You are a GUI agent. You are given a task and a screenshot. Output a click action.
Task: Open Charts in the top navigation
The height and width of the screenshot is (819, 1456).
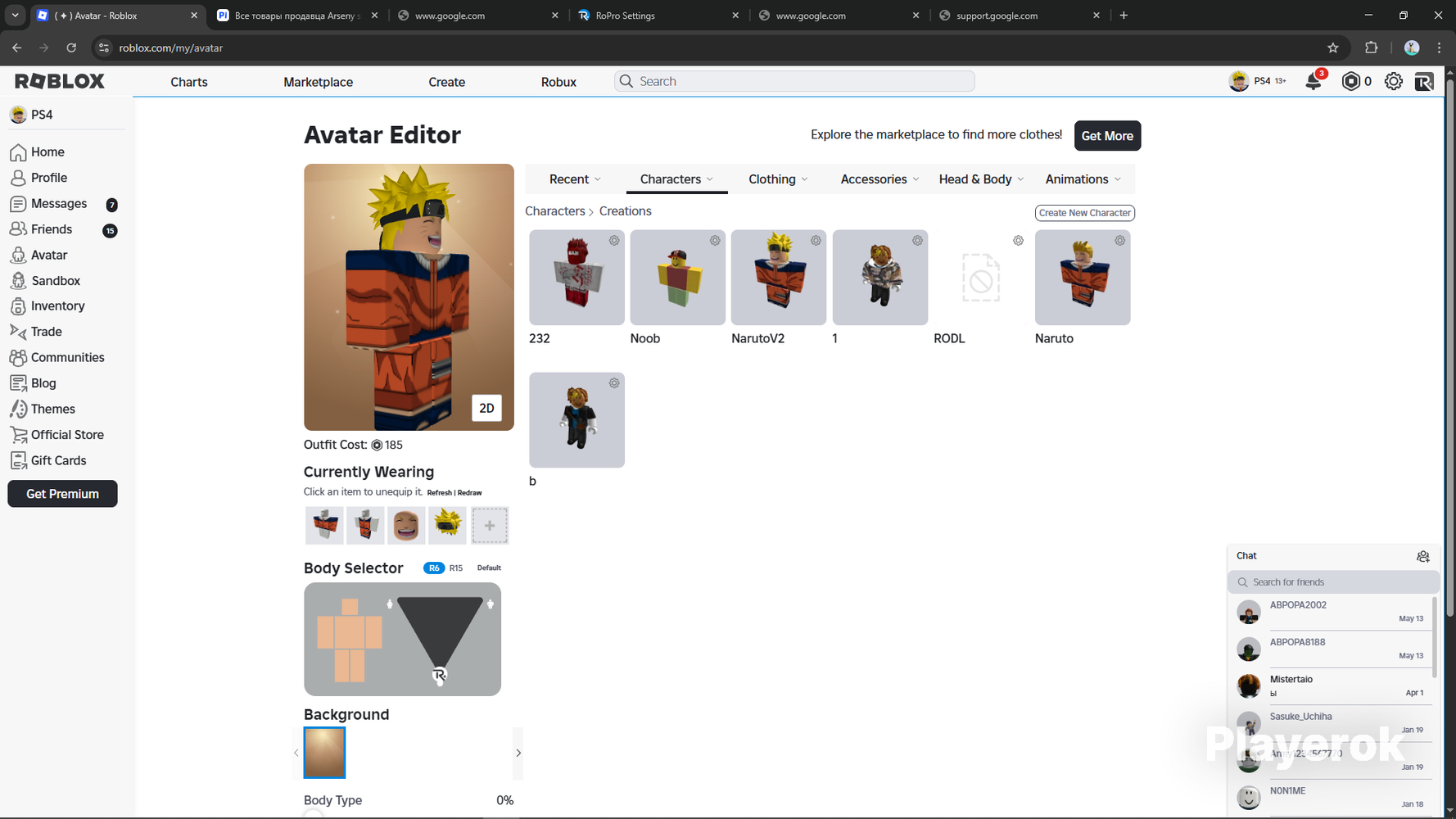tap(189, 82)
